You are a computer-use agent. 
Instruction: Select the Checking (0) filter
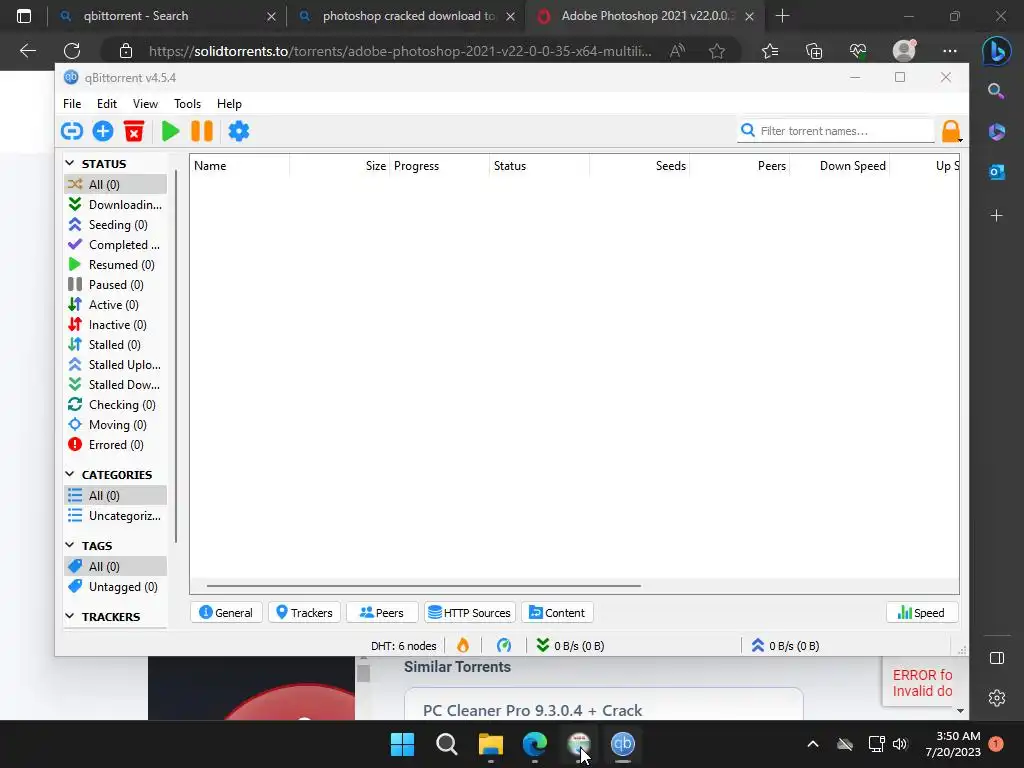pyautogui.click(x=115, y=405)
